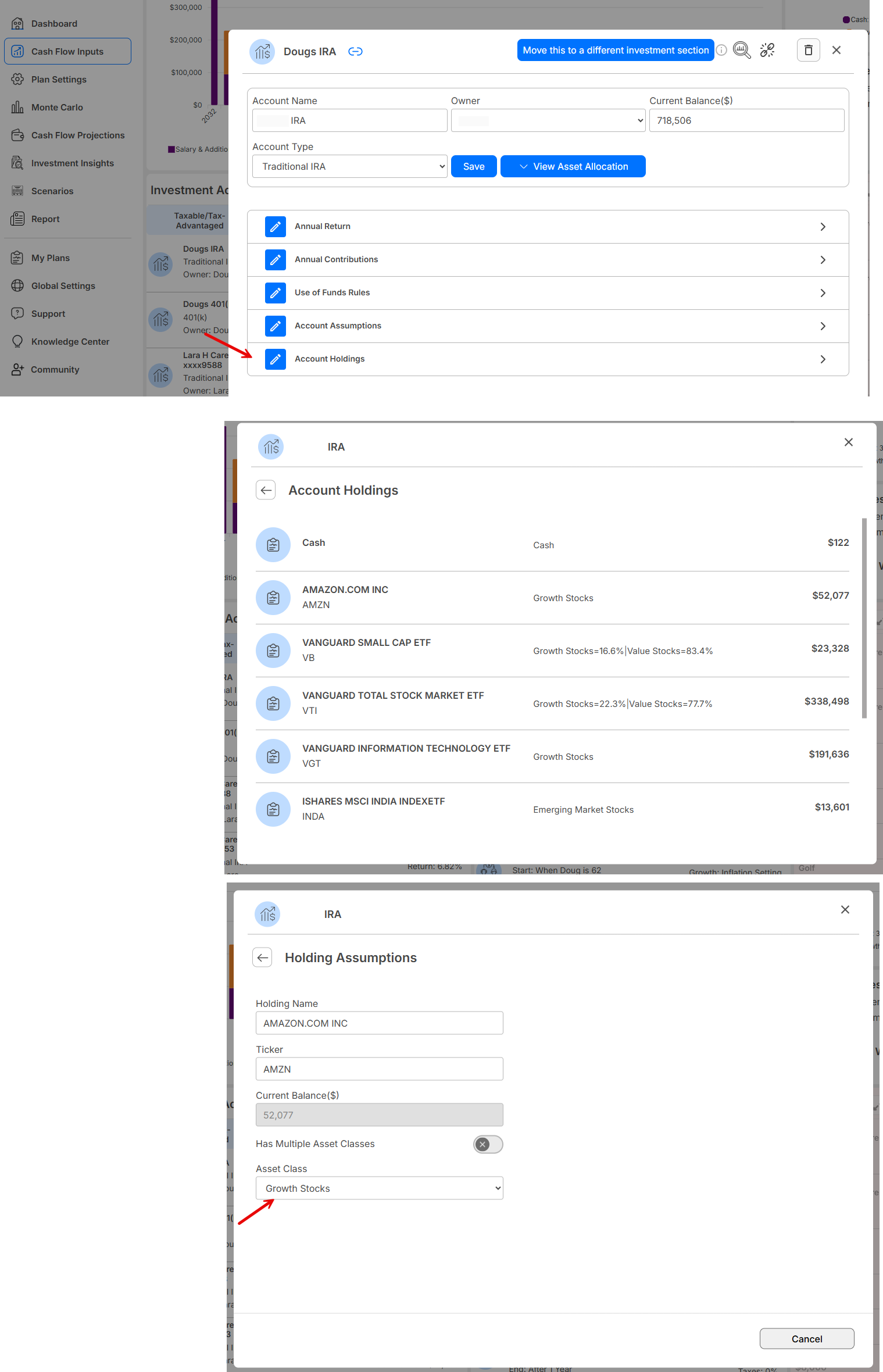Viewport: 883px width, 1372px height.
Task: Open the Account Type dropdown
Action: coord(350,167)
